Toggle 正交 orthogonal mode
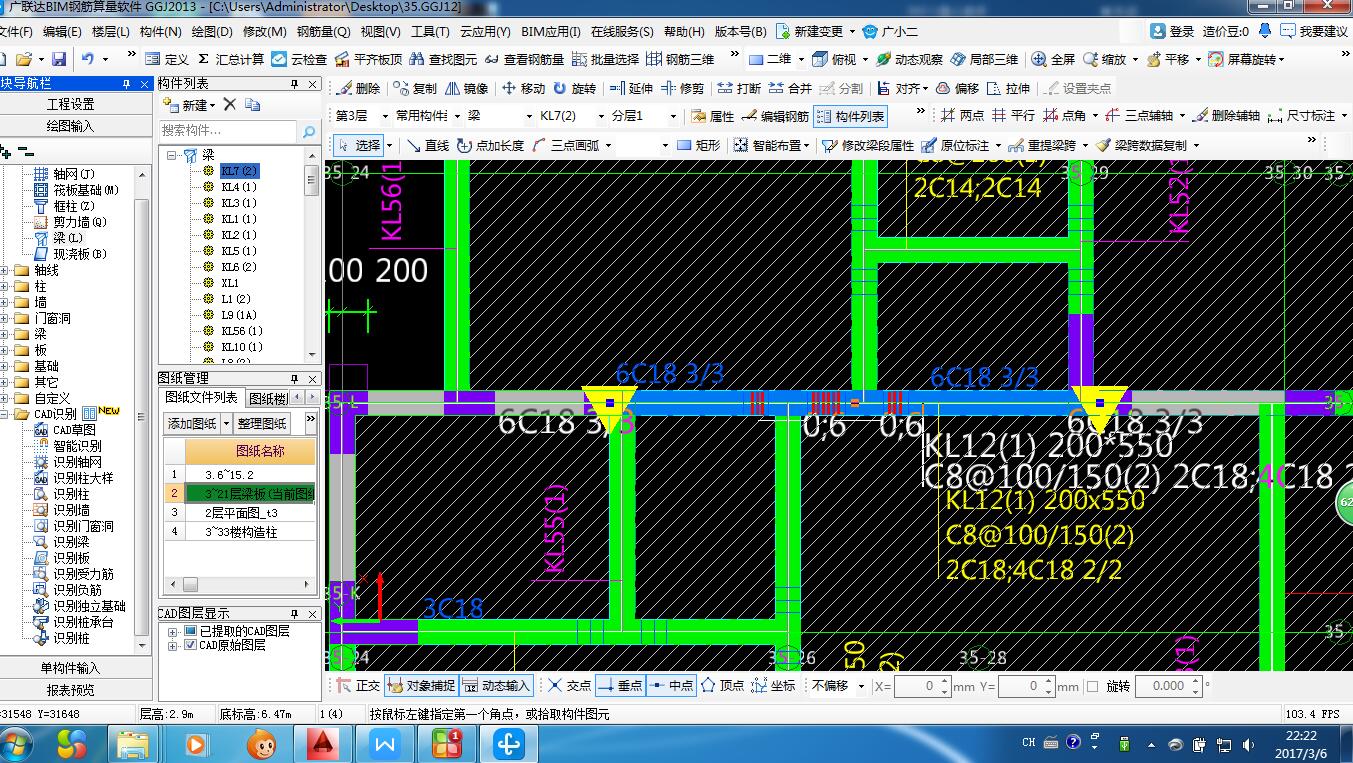Viewport: 1353px width, 763px height. pos(358,686)
